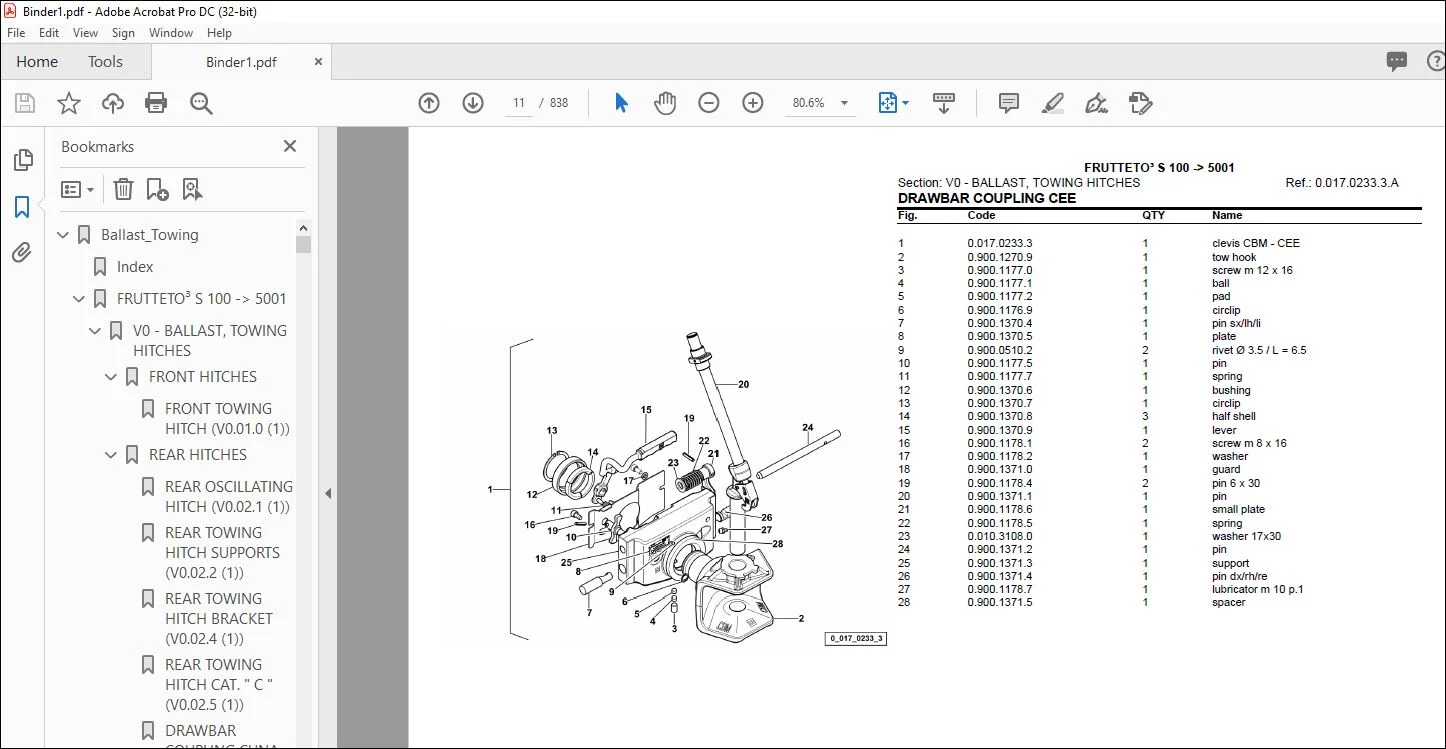The width and height of the screenshot is (1446, 749).
Task: Open REAR TOWING HITCH CAT. "C" bookmark
Action: point(219,685)
